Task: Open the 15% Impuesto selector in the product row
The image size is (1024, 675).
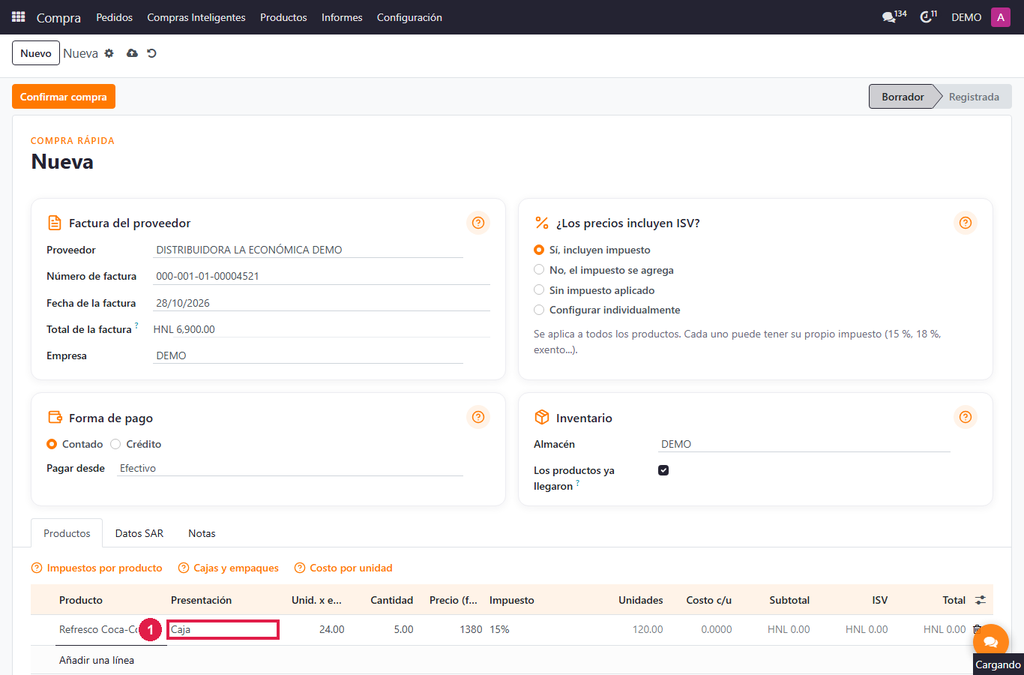Action: [x=500, y=629]
